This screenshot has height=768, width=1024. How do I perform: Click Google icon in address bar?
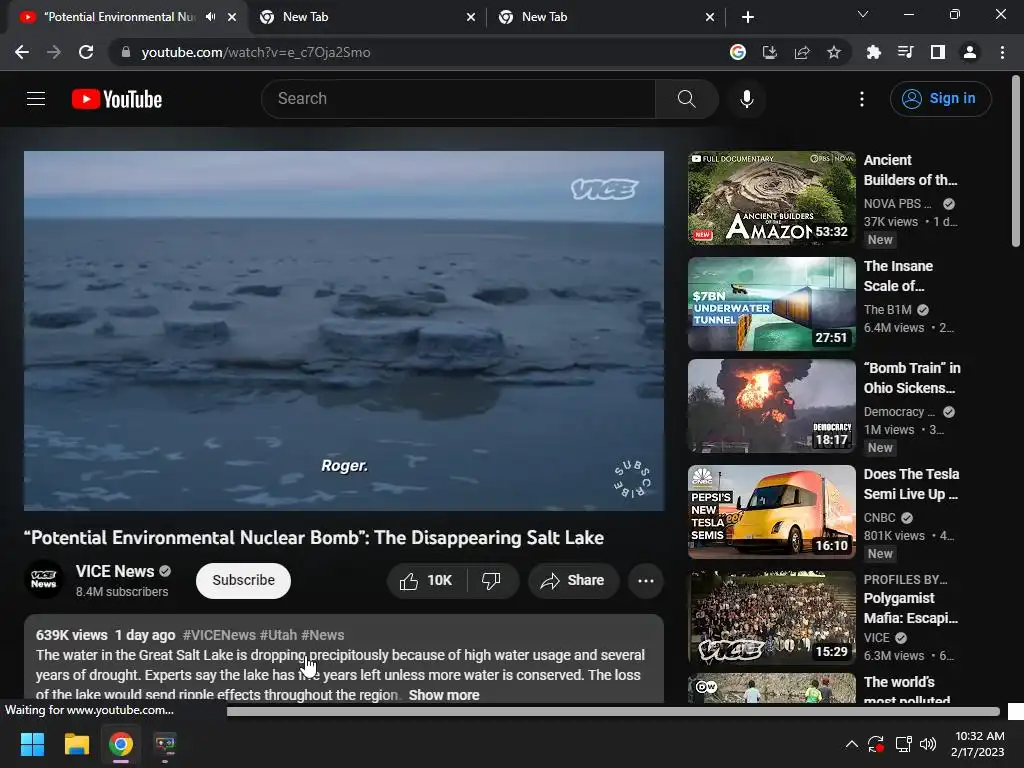pyautogui.click(x=738, y=52)
